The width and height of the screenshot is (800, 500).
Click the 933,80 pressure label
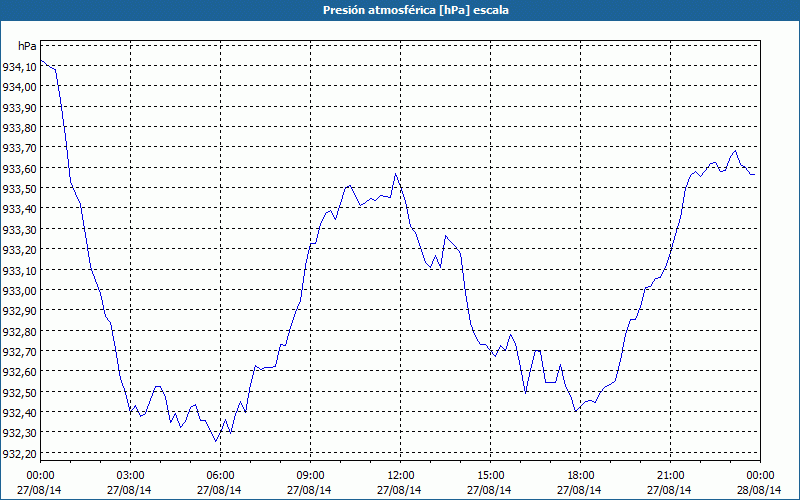20,128
